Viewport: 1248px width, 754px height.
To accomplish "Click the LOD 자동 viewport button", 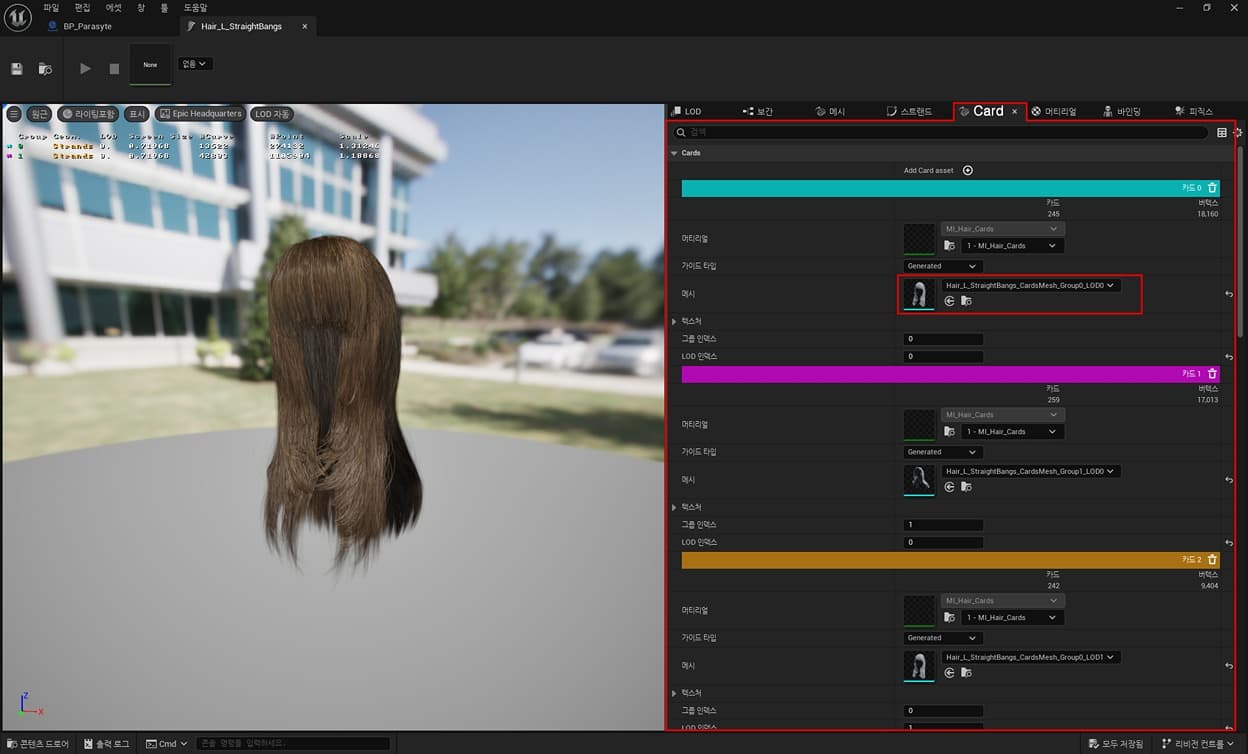I will click(x=272, y=114).
